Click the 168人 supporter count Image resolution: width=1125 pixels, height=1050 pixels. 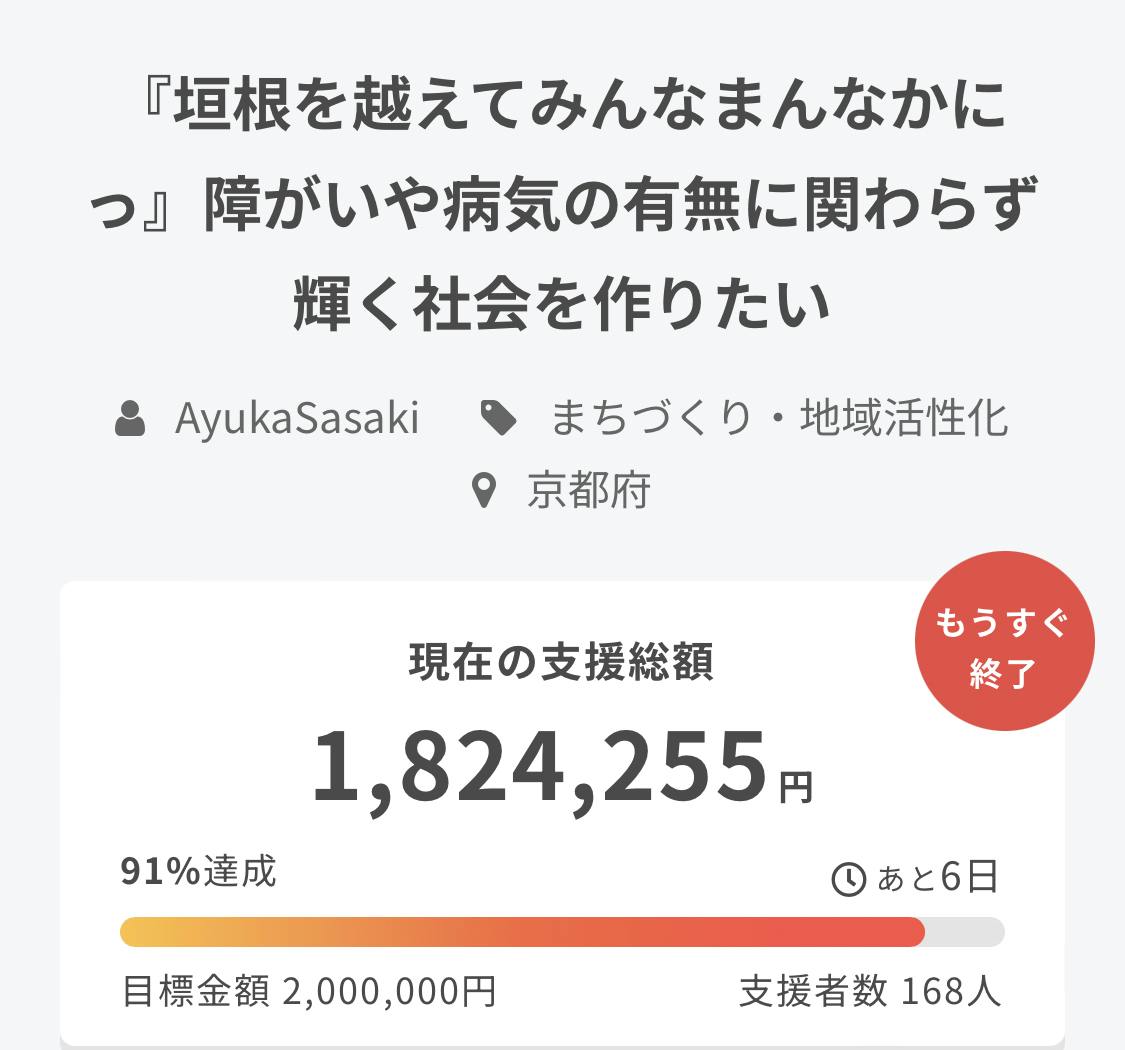[x=950, y=992]
